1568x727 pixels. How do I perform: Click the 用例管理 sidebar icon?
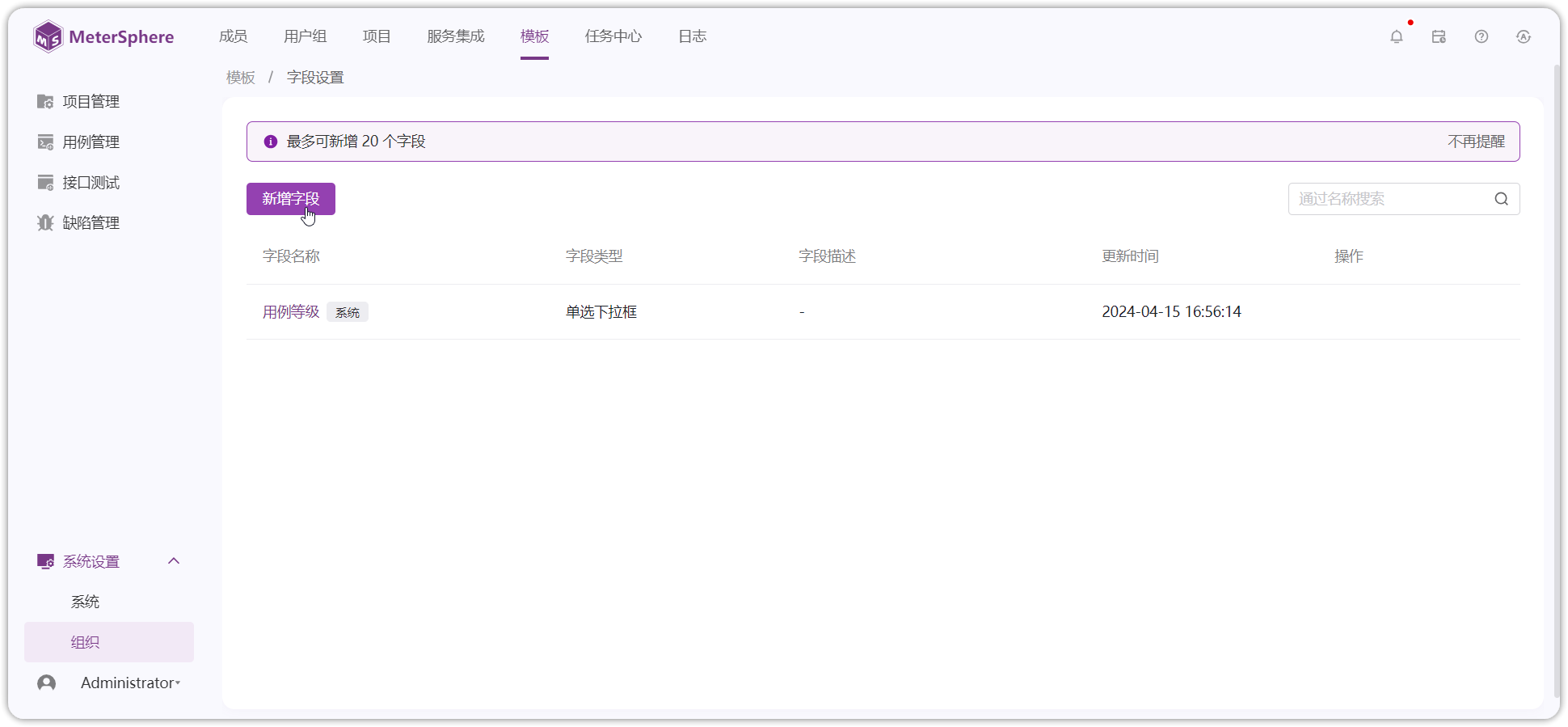45,142
